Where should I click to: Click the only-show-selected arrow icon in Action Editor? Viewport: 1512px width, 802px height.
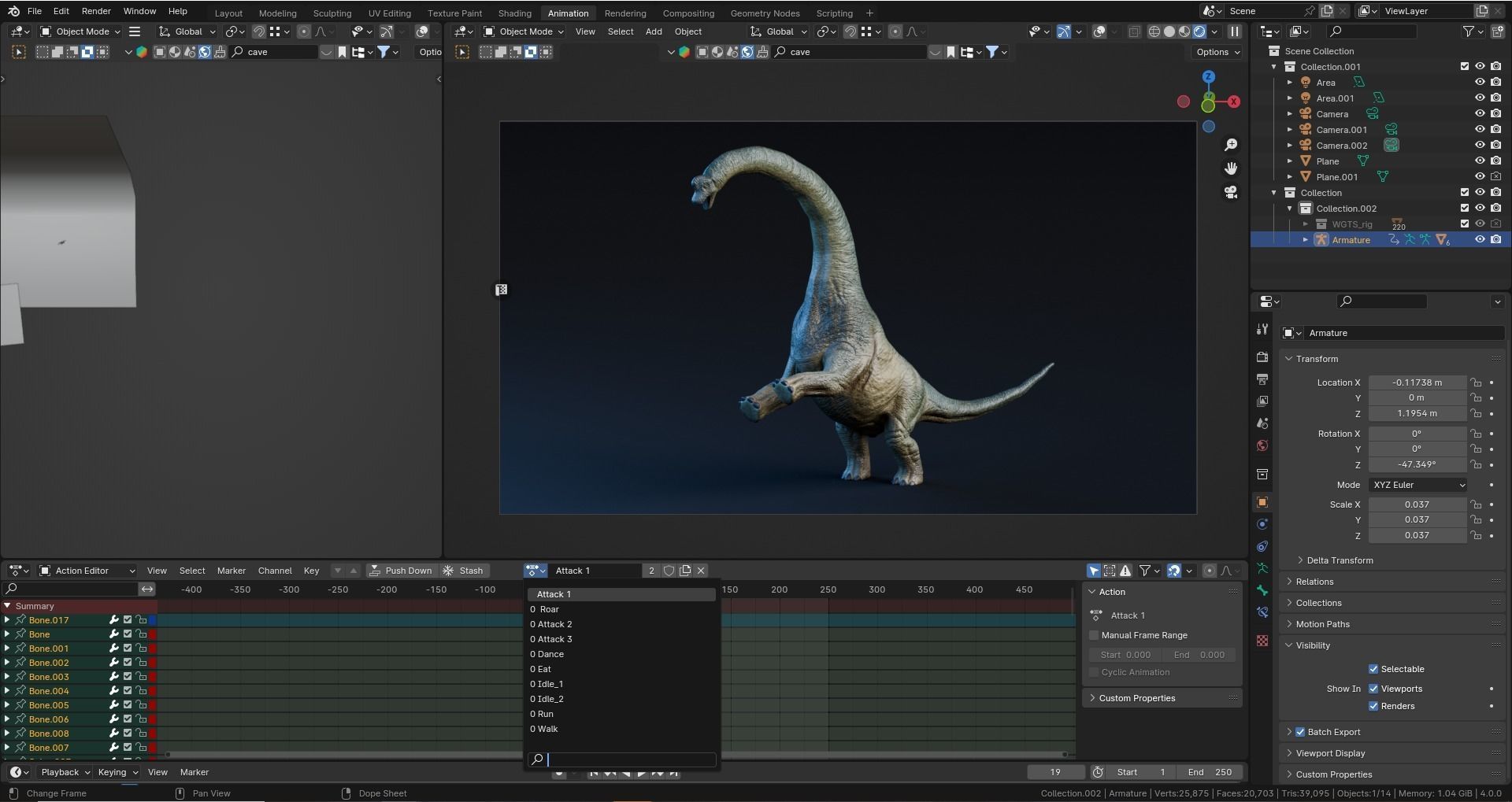[x=1094, y=571]
